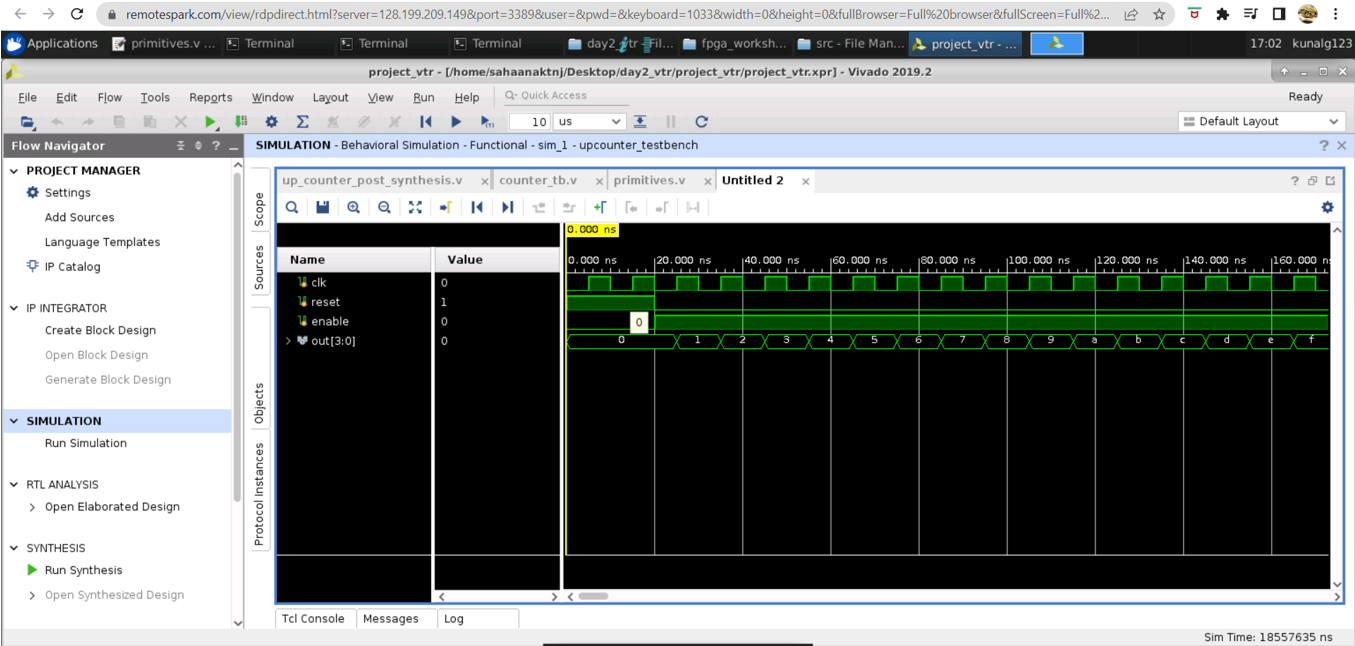Relaunch the simulation with the refresh icon
This screenshot has height=646, width=1355.
(x=701, y=121)
